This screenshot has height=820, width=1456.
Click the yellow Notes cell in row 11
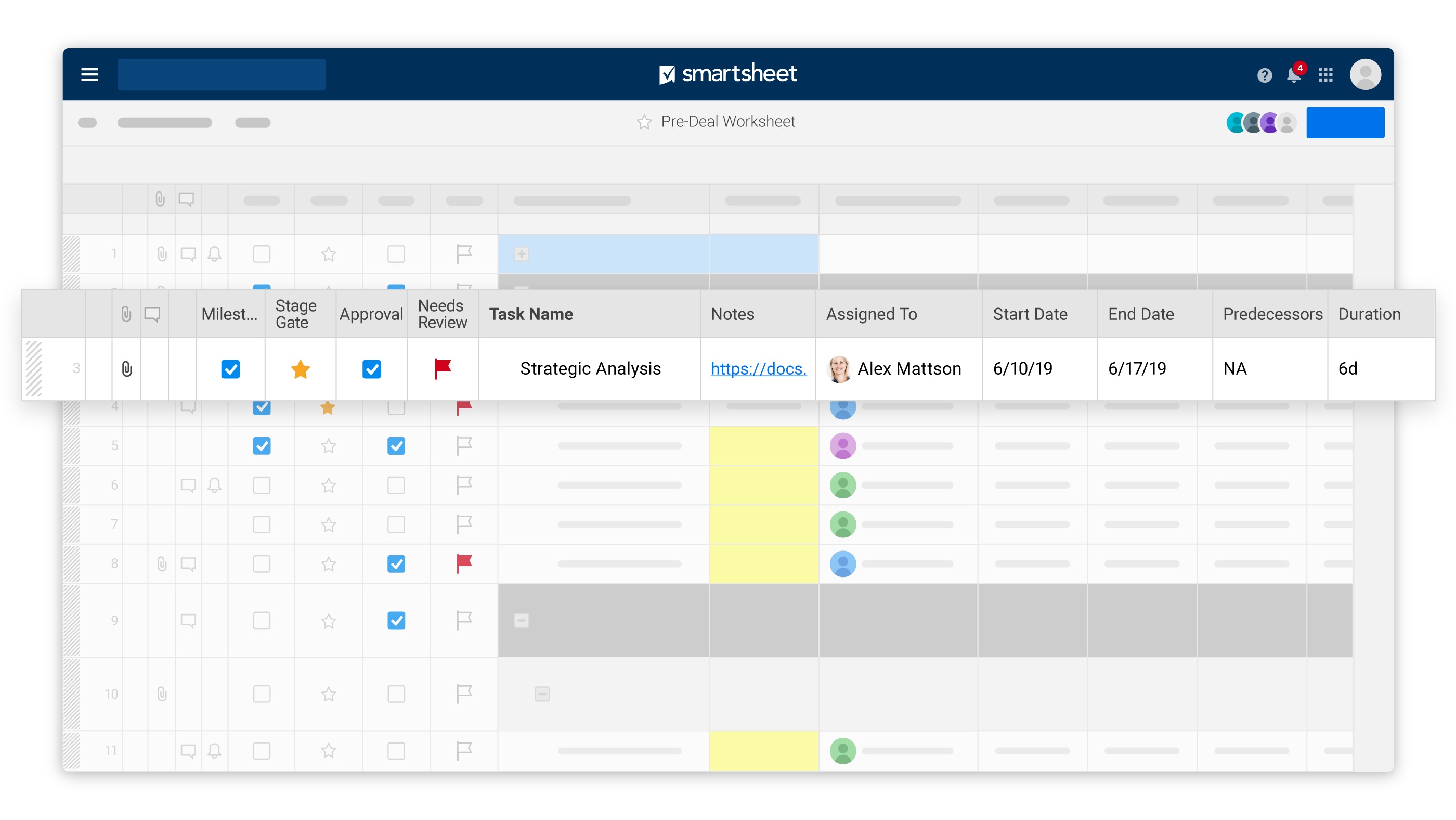coord(763,751)
